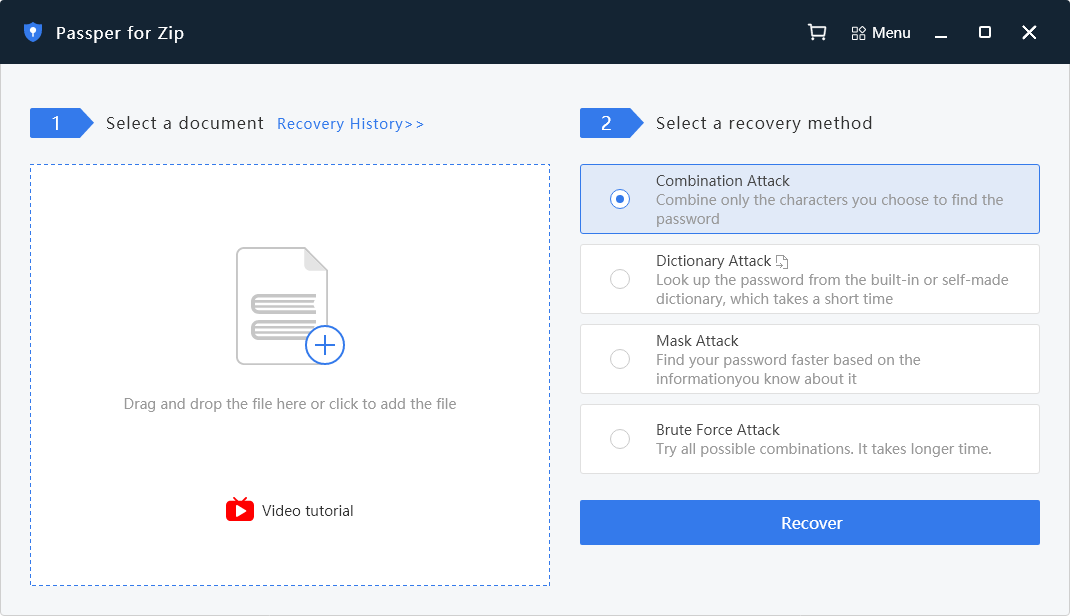Click the Passper for Zip shield logo
The image size is (1070, 616).
tap(33, 31)
